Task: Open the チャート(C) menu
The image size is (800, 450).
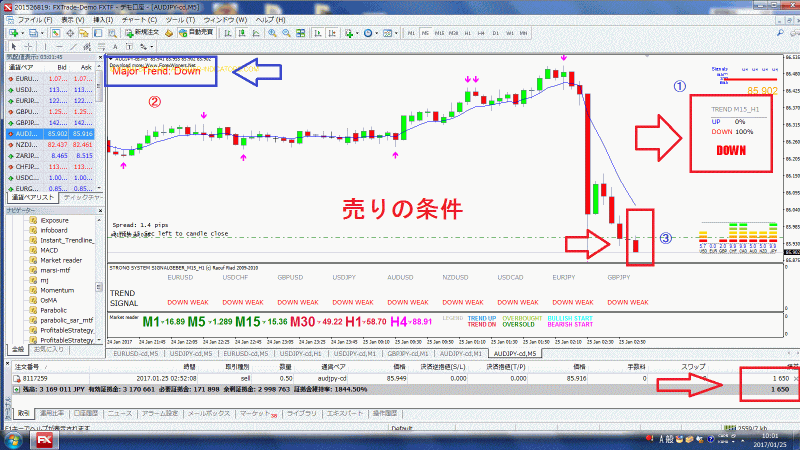Action: pos(139,19)
